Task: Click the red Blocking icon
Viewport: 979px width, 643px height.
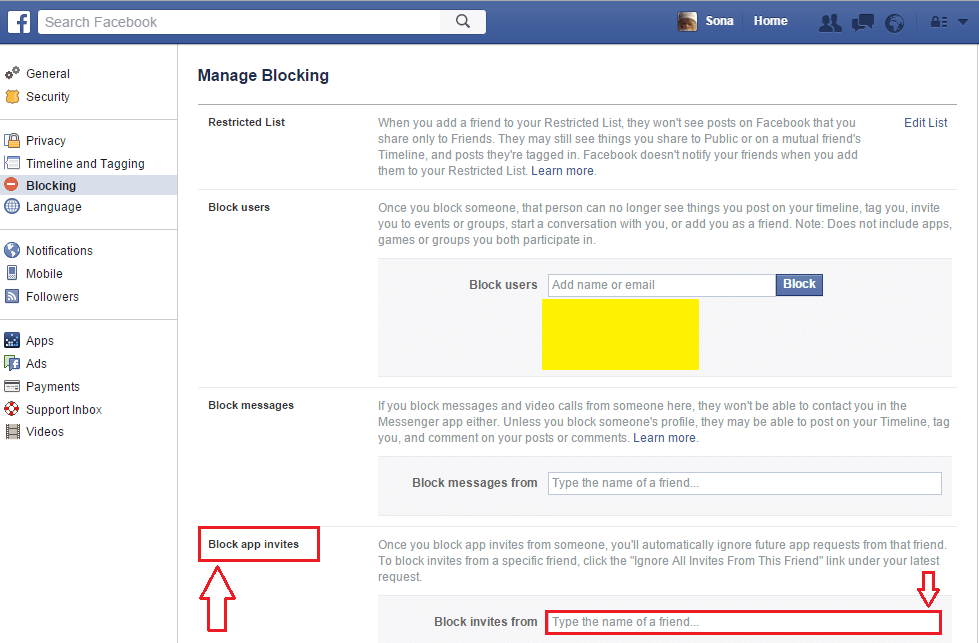Action: point(11,185)
